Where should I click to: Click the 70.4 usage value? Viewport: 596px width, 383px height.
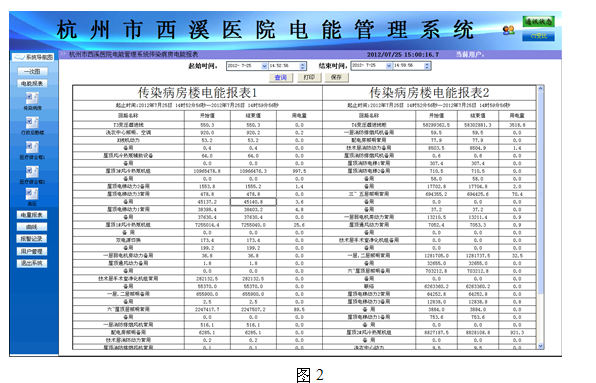tap(517, 194)
